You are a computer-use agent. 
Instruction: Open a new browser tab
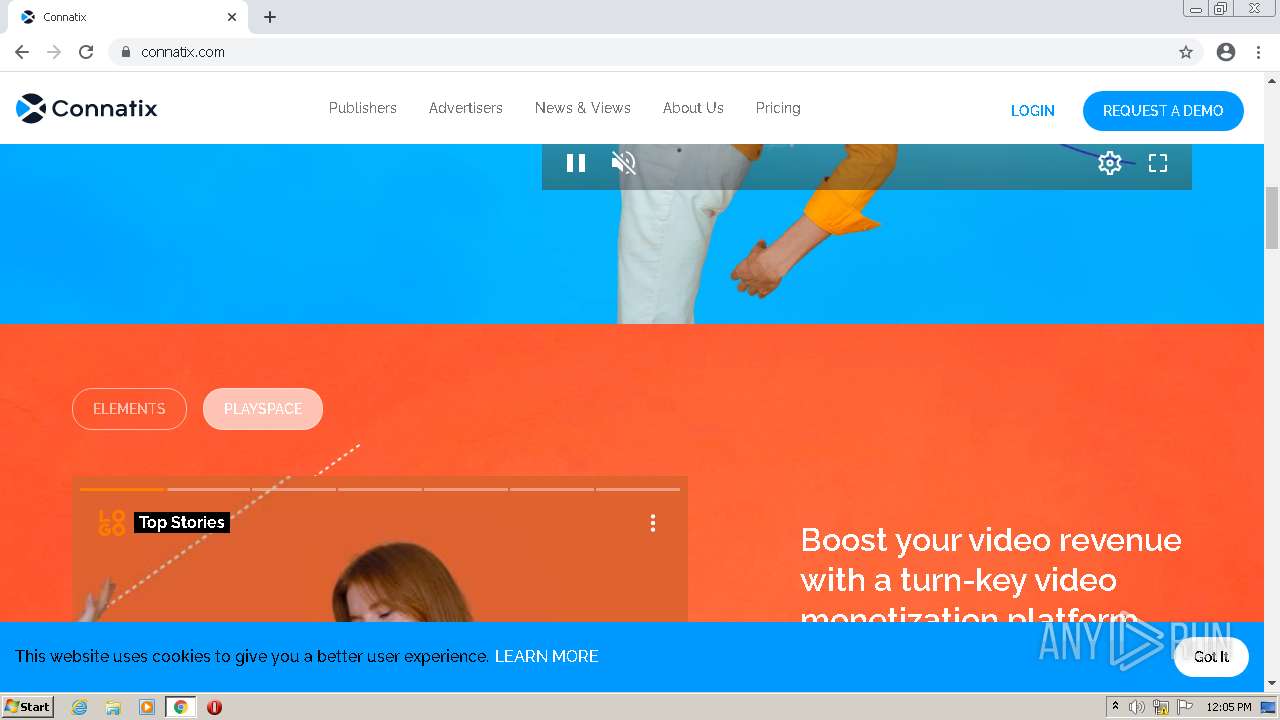coord(270,17)
